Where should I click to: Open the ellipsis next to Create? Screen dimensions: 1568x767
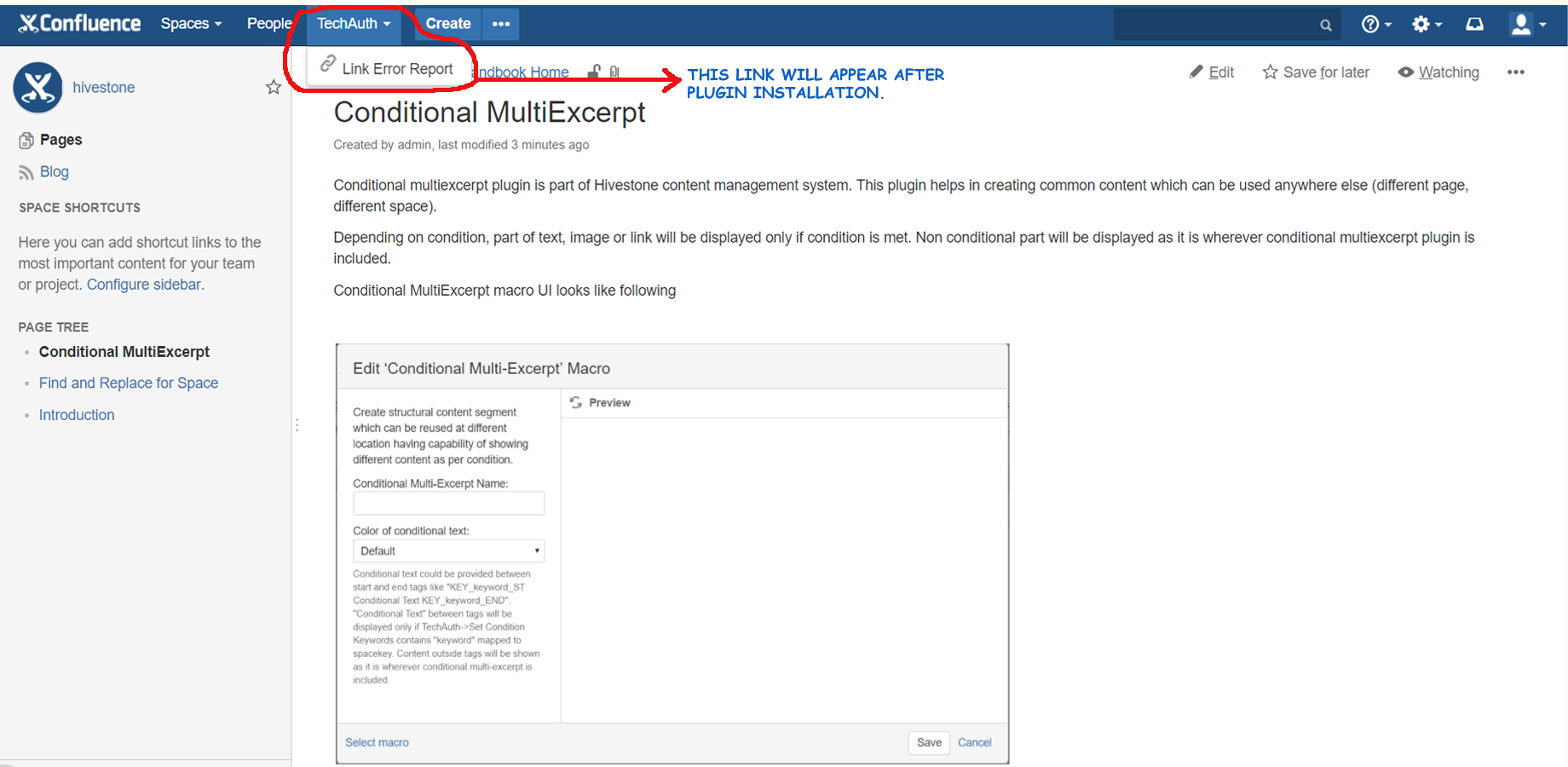[501, 24]
